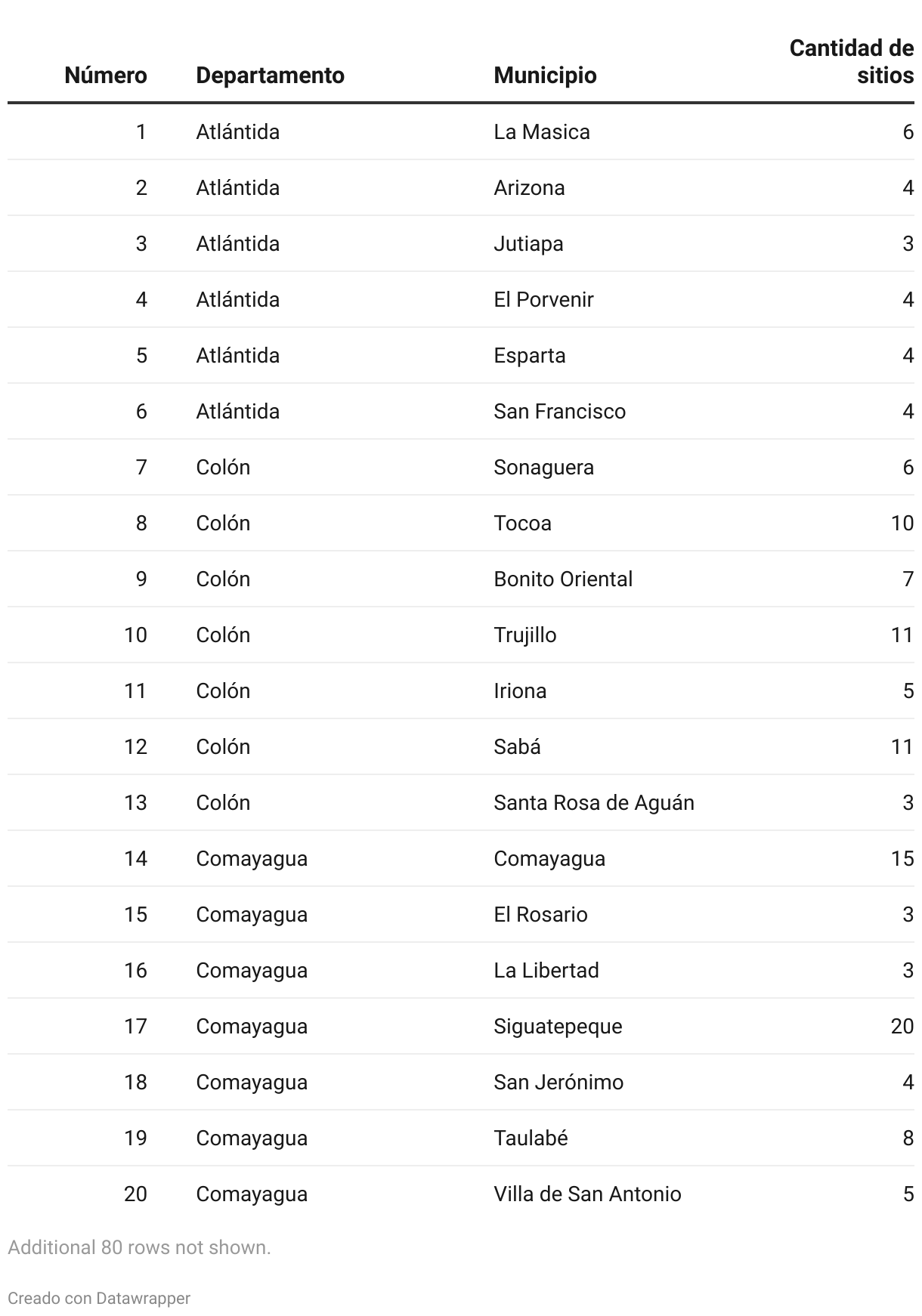The image size is (922, 1316).
Task: Select the Sonaguera municipality cell
Action: 543,468
